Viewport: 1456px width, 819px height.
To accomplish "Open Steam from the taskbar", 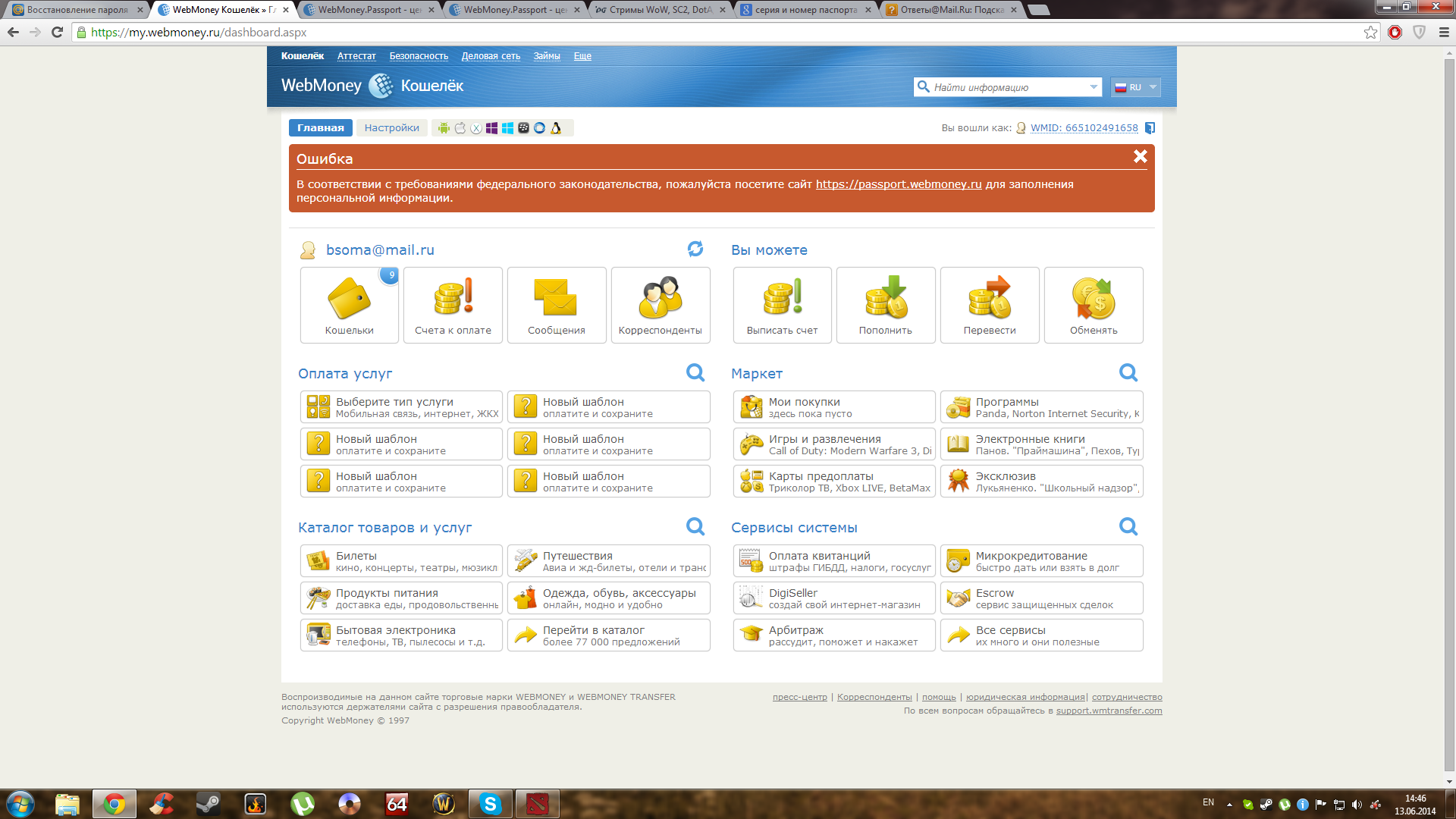I will coord(208,804).
